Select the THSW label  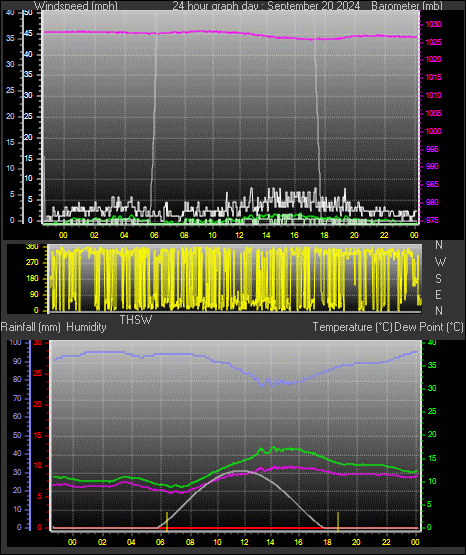(x=136, y=320)
